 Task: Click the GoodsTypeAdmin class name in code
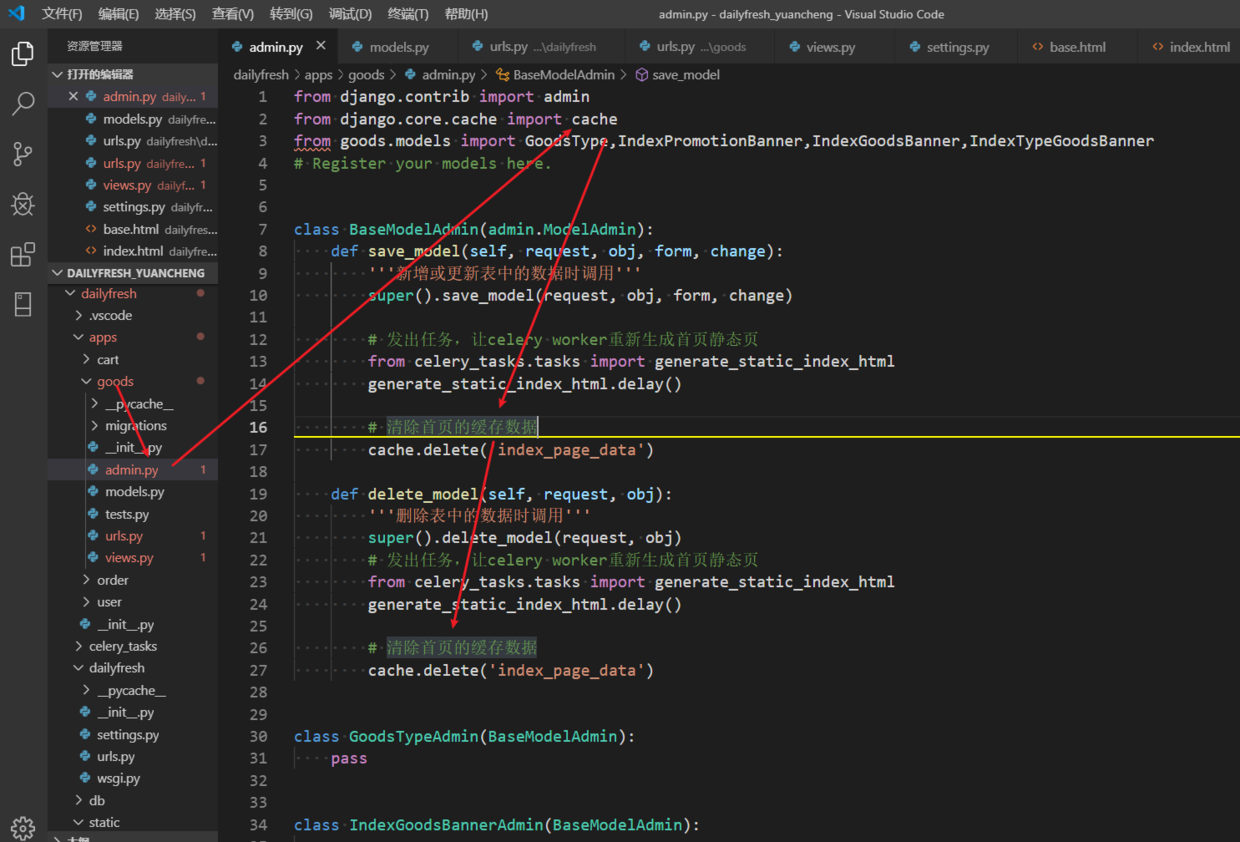pos(414,737)
